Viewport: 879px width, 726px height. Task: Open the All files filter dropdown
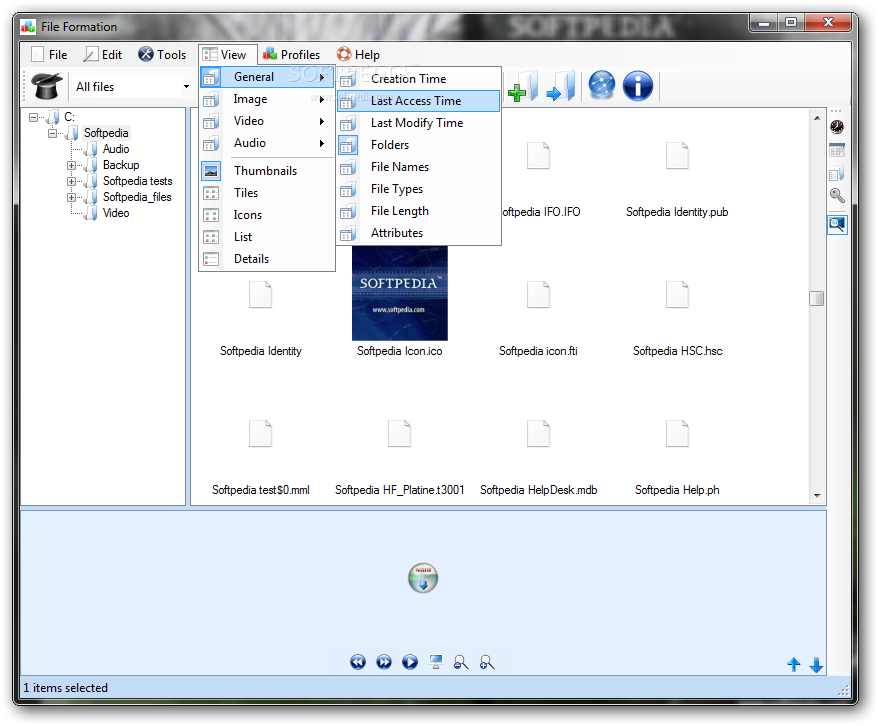pyautogui.click(x=186, y=87)
